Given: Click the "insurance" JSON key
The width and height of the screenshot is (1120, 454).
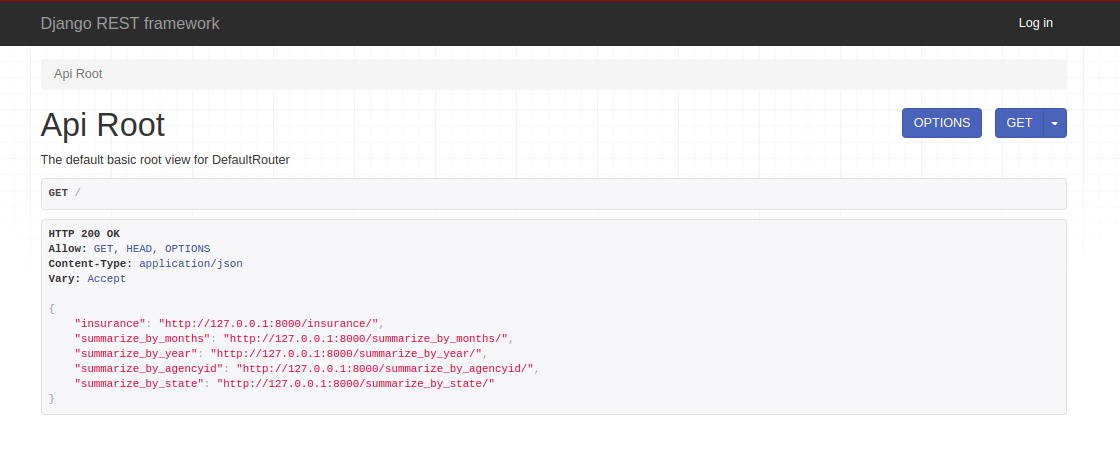Looking at the screenshot, I should [x=110, y=323].
